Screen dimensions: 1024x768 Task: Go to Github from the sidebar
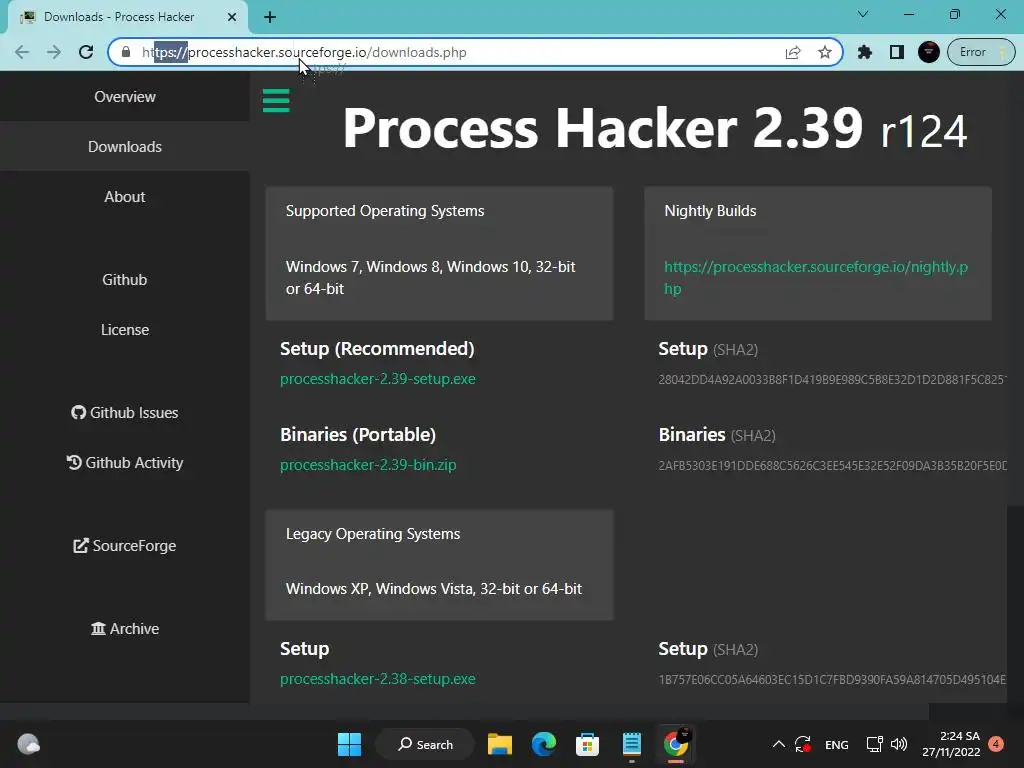click(x=125, y=280)
